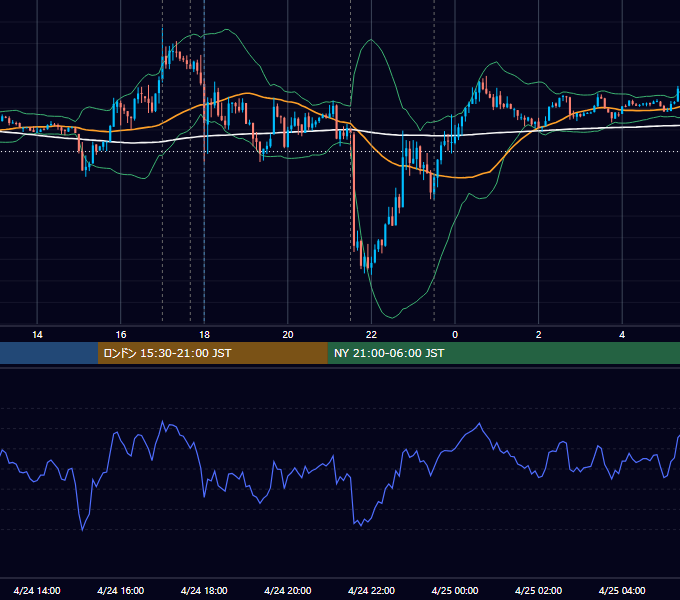Viewport: 680px width, 600px height.
Task: Click the 0 hour axis label
Action: pyautogui.click(x=455, y=335)
